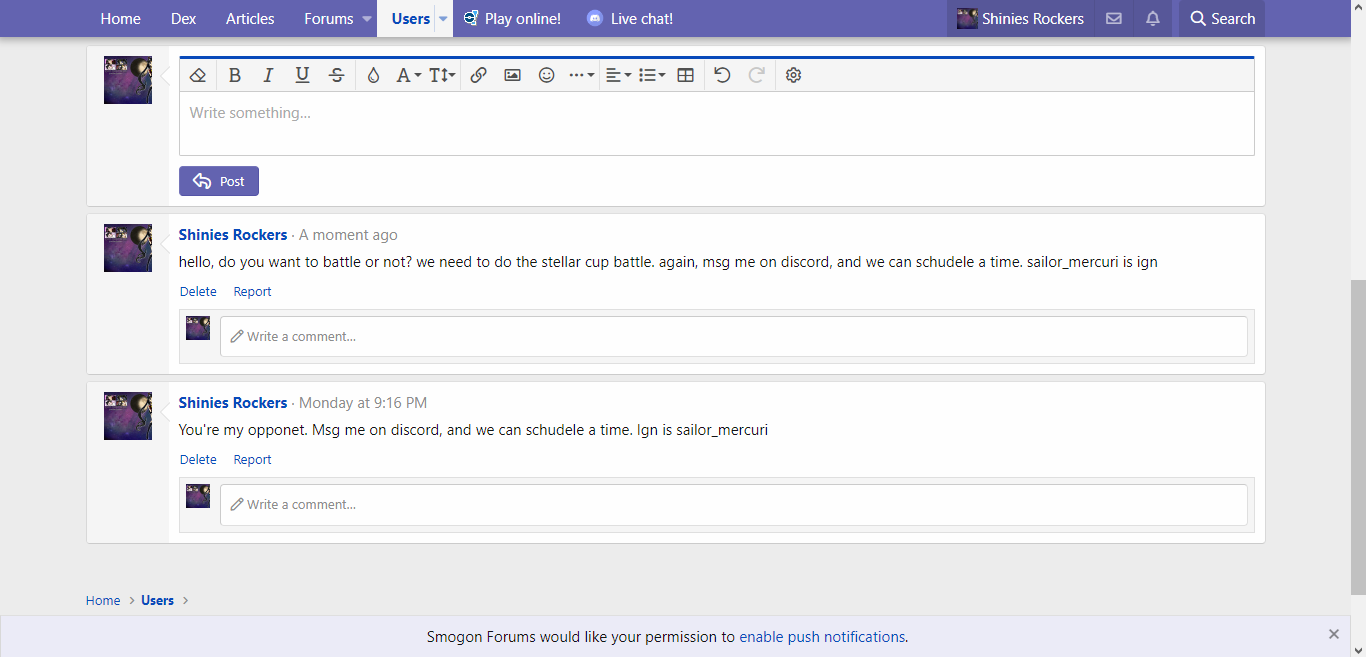The image size is (1366, 657).
Task: Open the Font size dropdown
Action: pyautogui.click(x=442, y=75)
